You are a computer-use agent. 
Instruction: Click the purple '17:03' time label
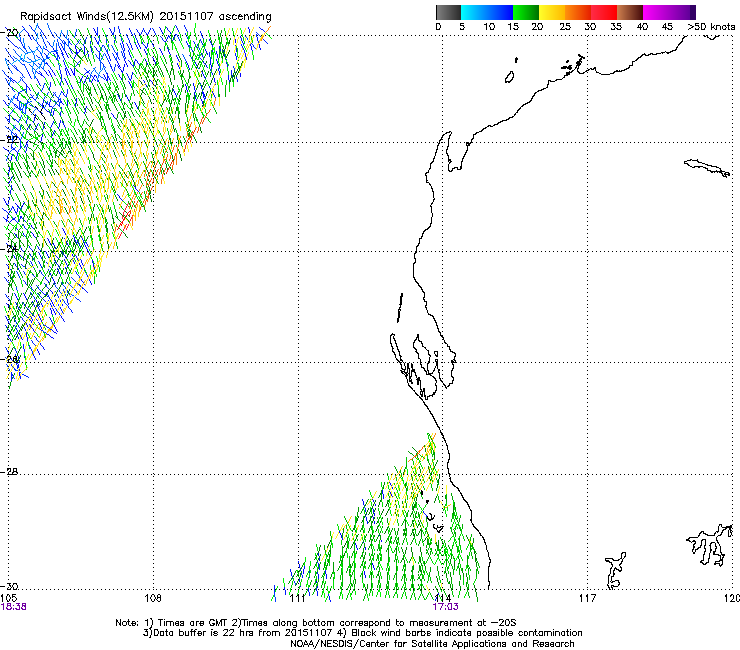(446, 607)
